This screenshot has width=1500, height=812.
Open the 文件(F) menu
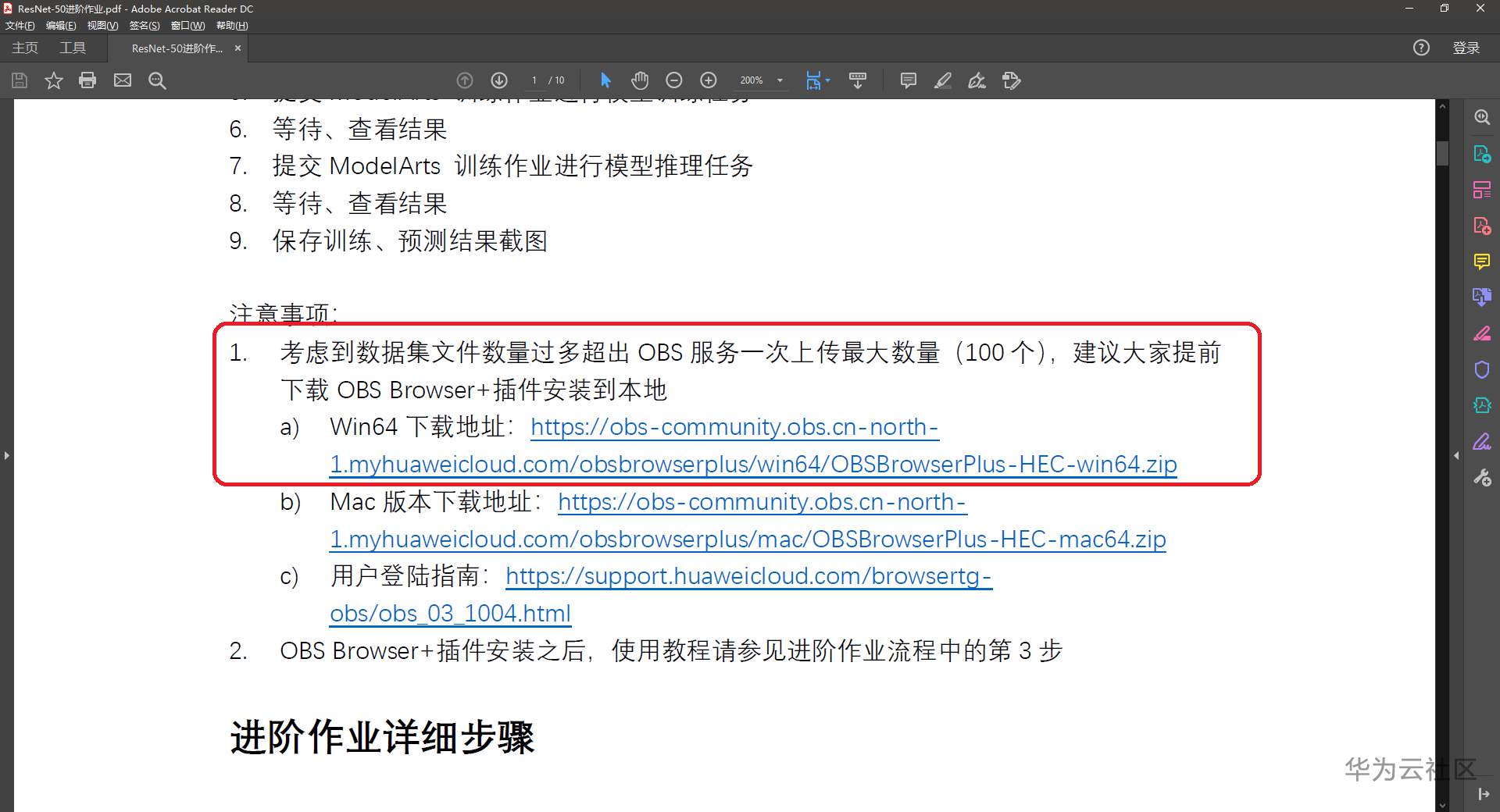tap(20, 26)
